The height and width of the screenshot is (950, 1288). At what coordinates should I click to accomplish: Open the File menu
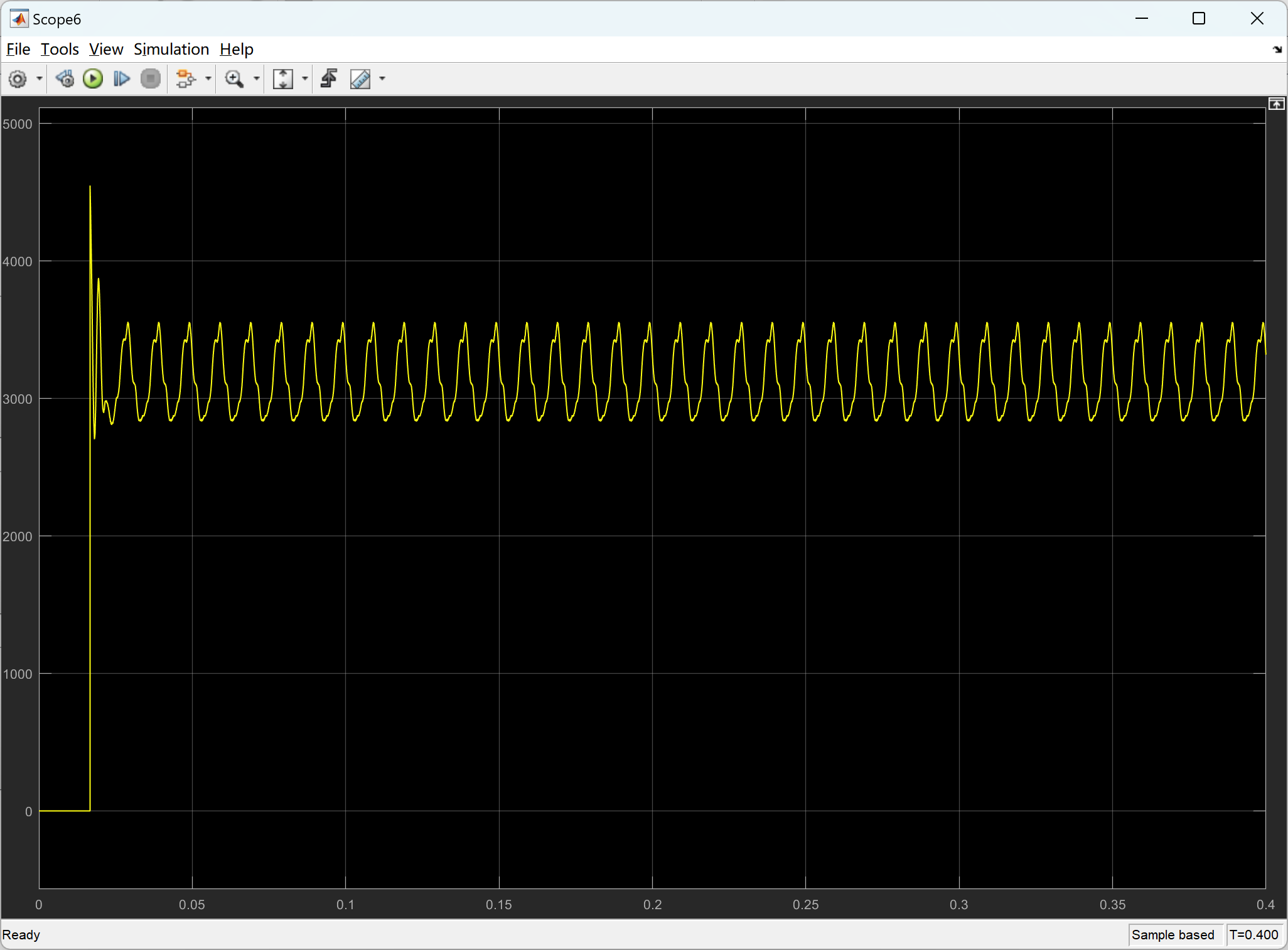tap(18, 49)
